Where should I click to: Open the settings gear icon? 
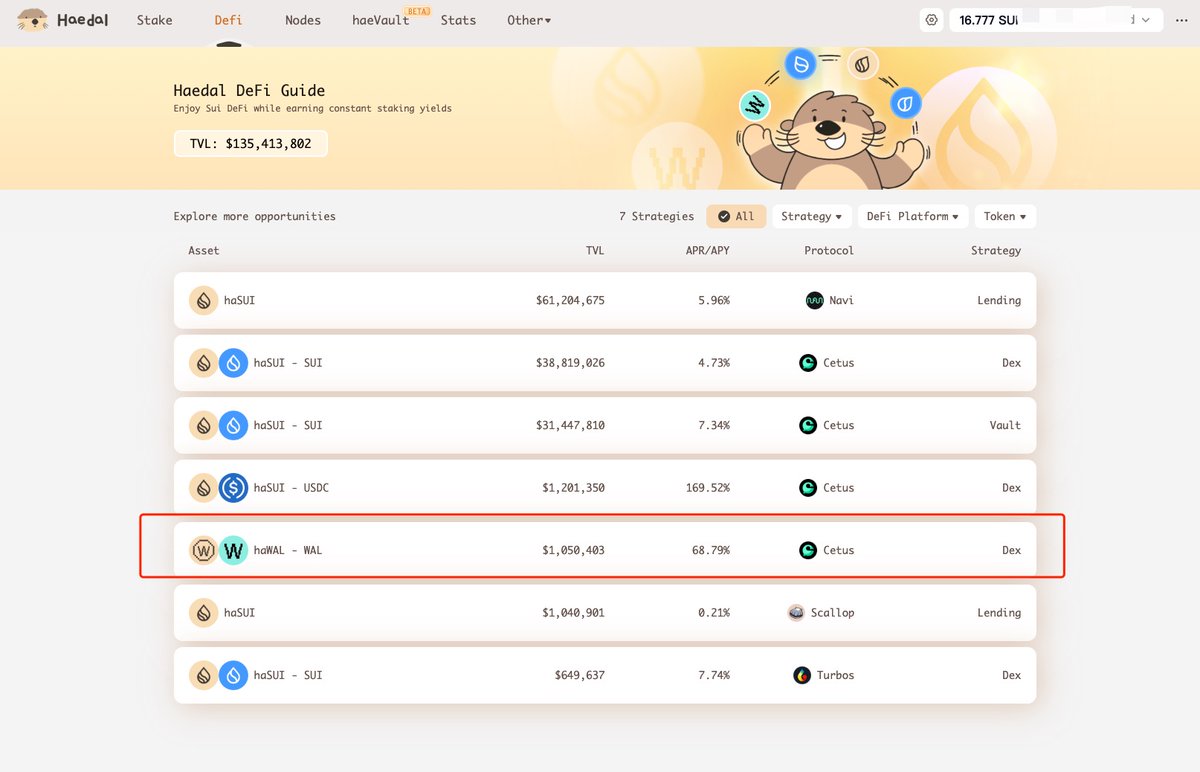coord(932,20)
